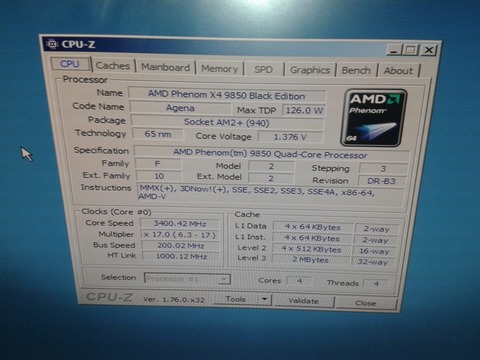Switch to the Memory tab
The width and height of the screenshot is (480, 360).
220,69
